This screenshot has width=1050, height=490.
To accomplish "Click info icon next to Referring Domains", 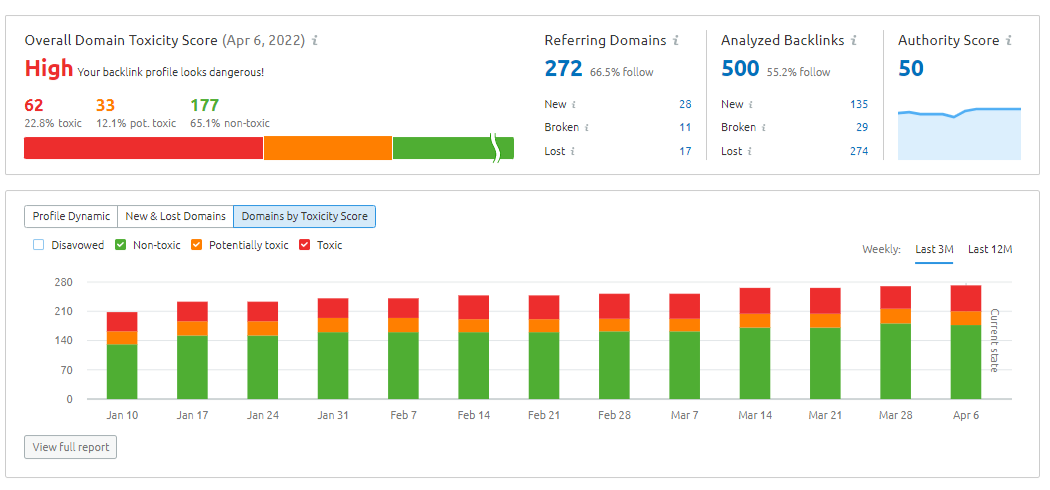I will click(676, 41).
